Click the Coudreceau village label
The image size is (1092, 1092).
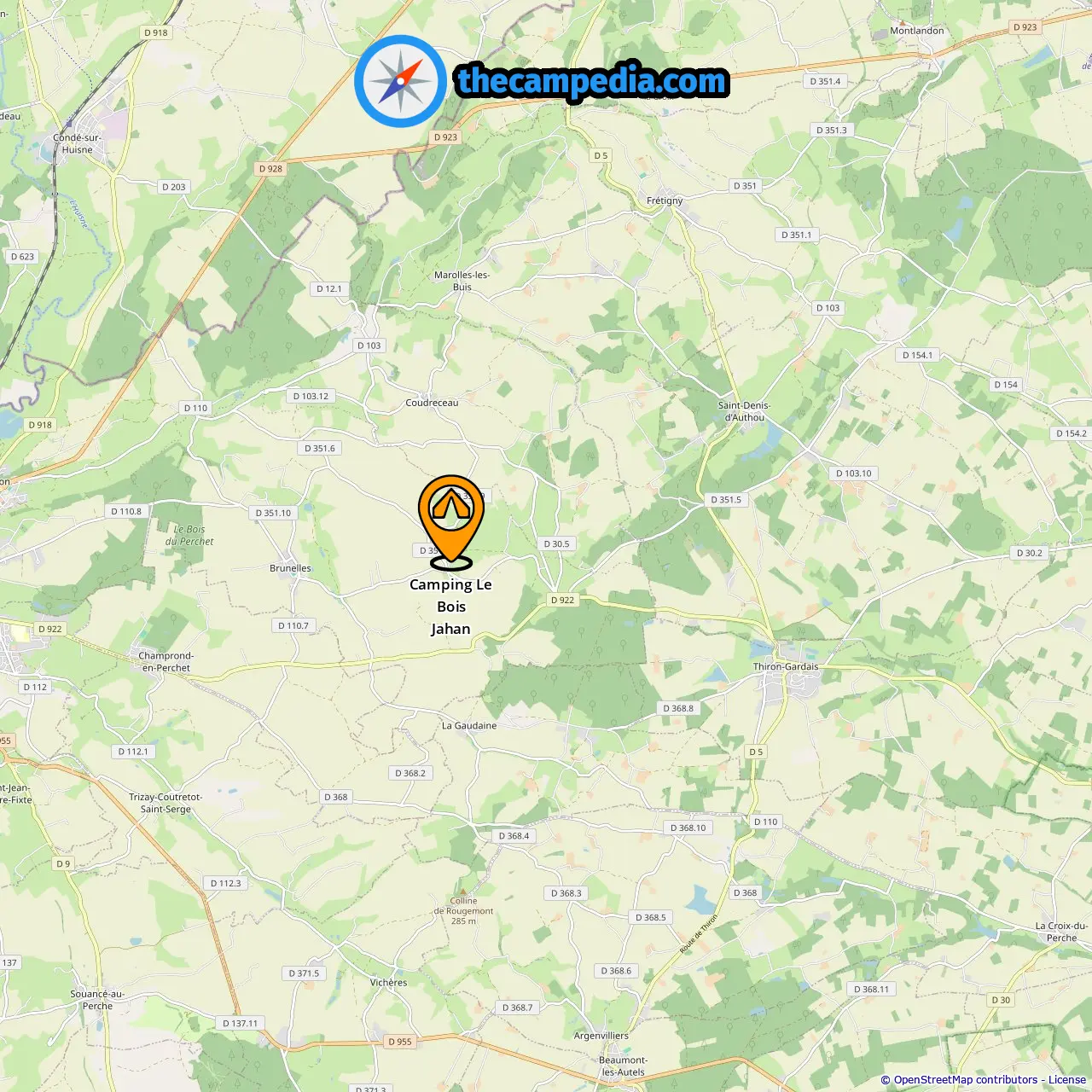432,403
